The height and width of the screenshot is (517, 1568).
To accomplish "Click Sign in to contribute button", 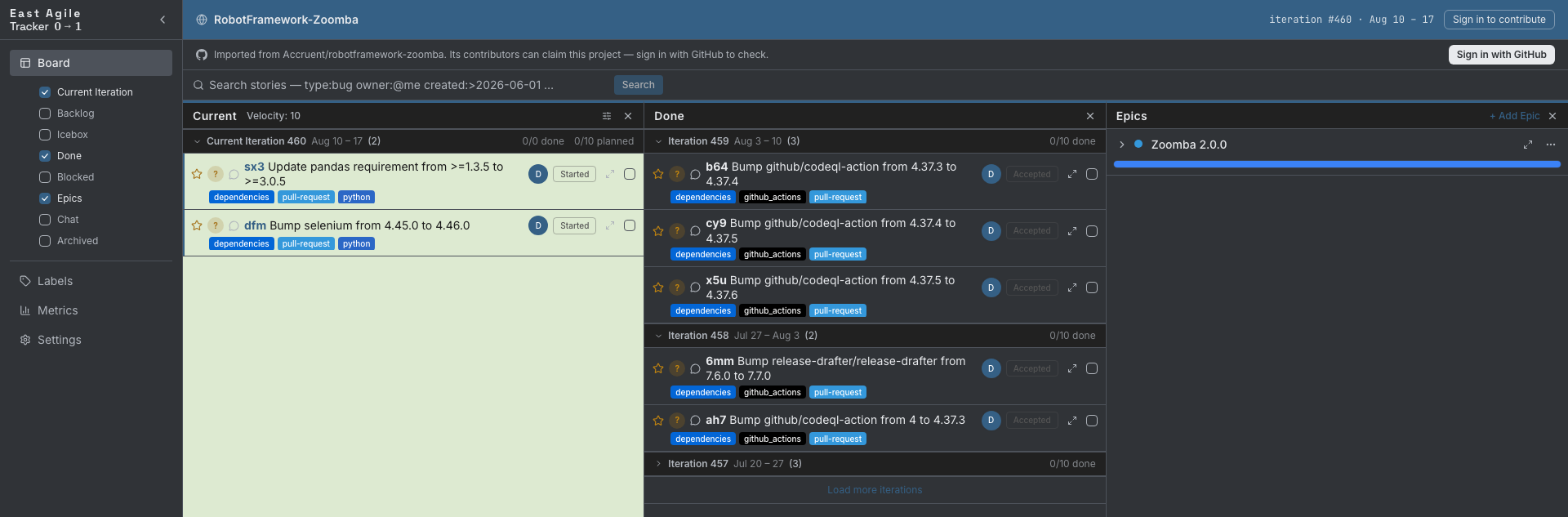I will point(1499,20).
